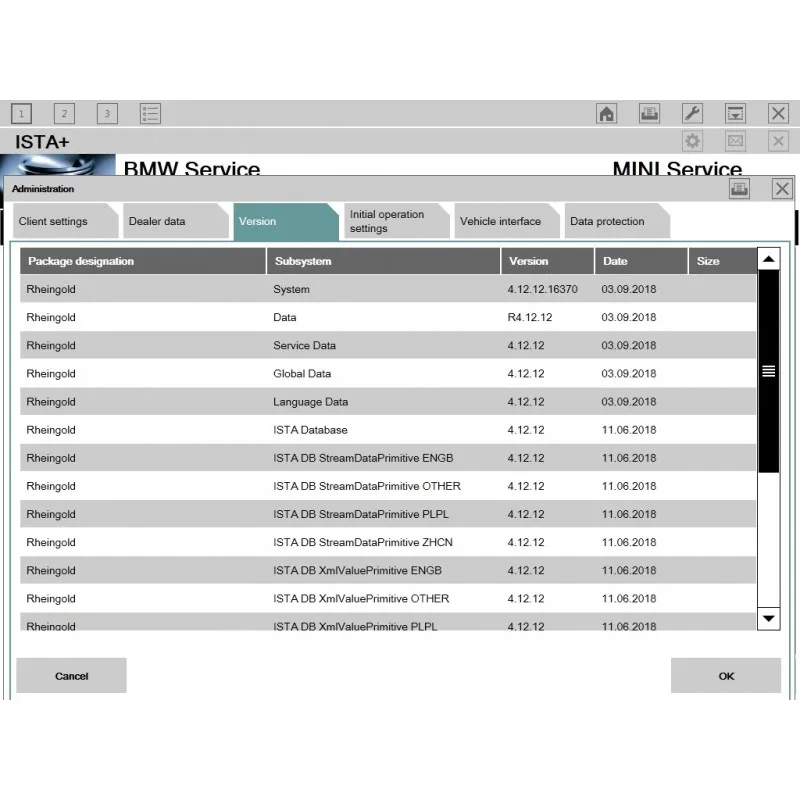
Task: Open the wrench administration icon
Action: 692,113
